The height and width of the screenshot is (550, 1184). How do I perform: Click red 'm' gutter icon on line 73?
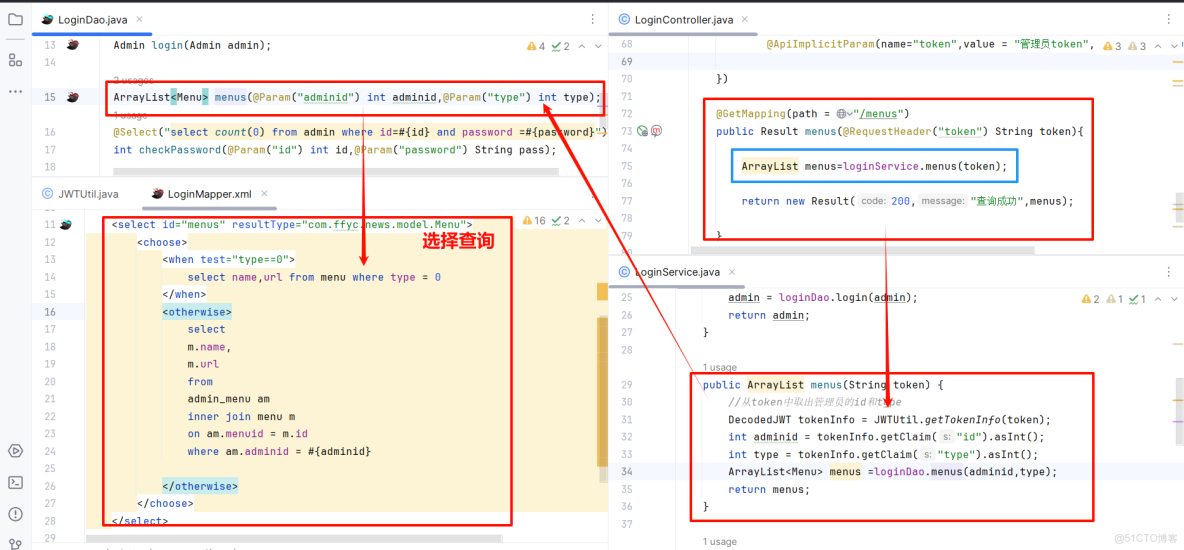click(x=656, y=131)
